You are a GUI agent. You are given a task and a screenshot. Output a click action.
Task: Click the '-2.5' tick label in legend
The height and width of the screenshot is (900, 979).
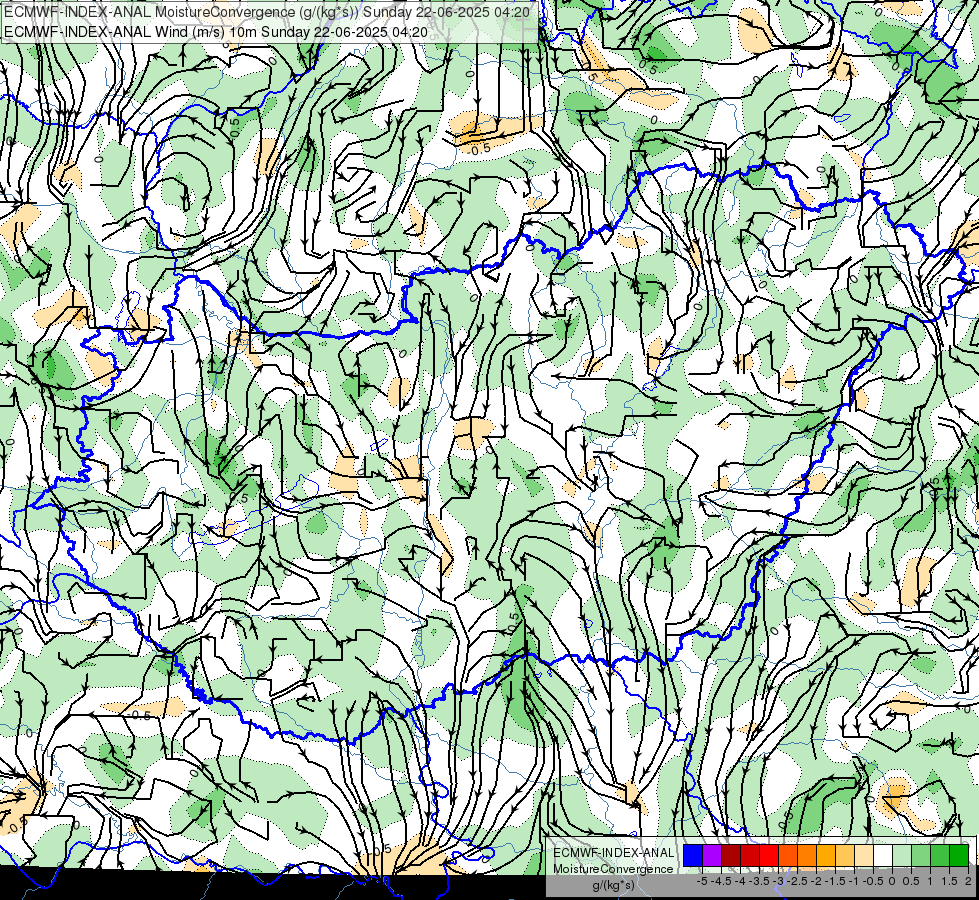(x=798, y=881)
